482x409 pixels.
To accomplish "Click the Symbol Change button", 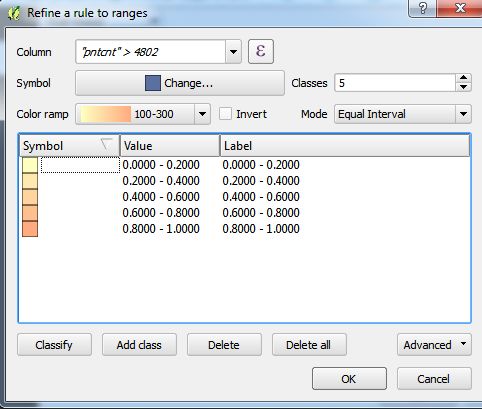I will coord(180,83).
